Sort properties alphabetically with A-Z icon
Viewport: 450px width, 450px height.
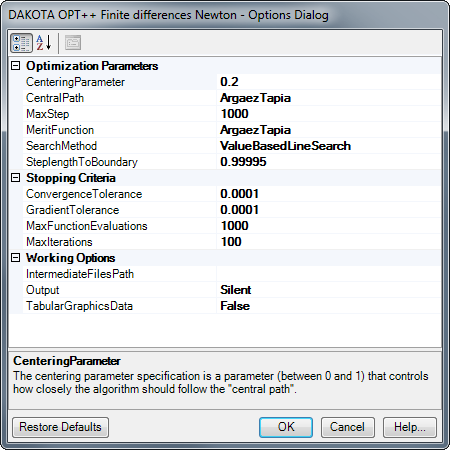coord(44,43)
